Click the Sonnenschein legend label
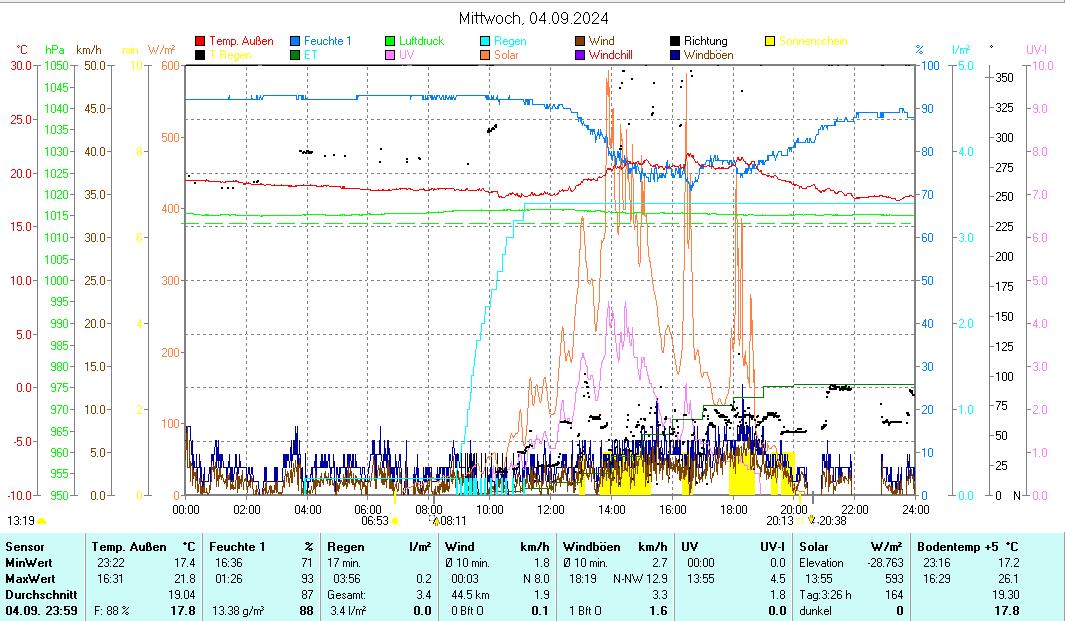The width and height of the screenshot is (1065, 621). 813,41
